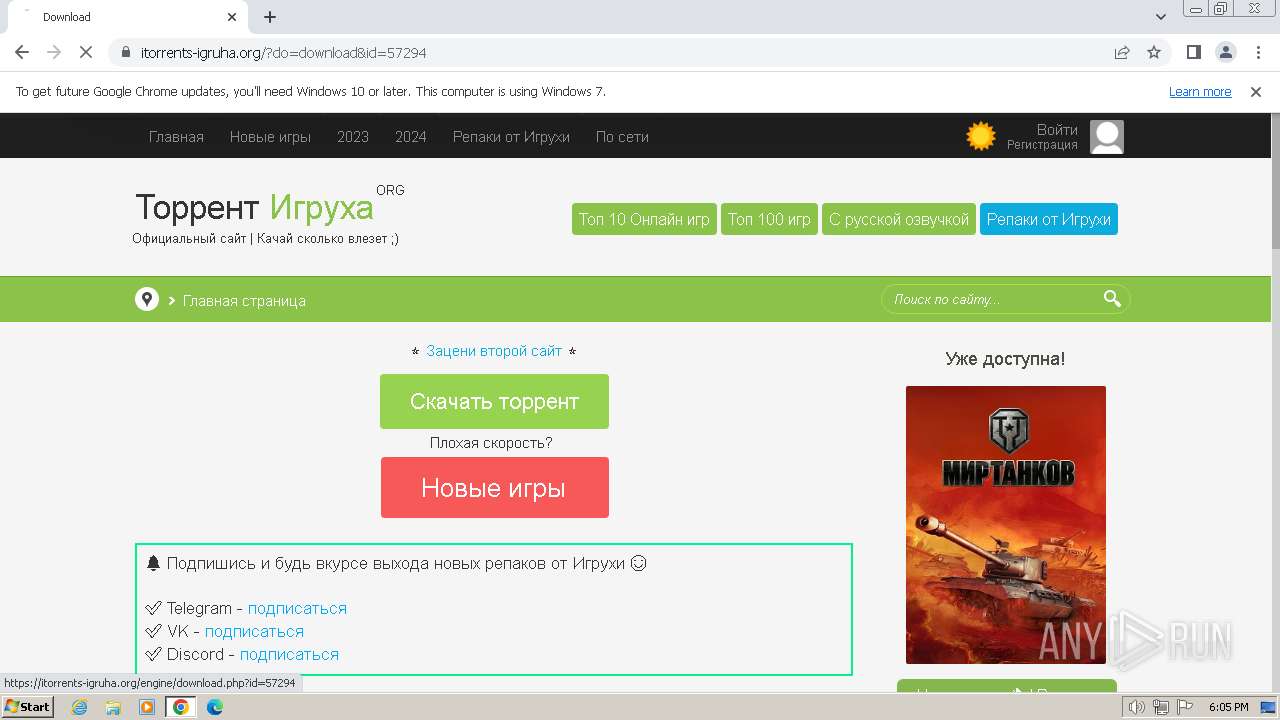Viewport: 1280px width, 720px height.
Task: Open Главная in the top menu
Action: [x=176, y=137]
